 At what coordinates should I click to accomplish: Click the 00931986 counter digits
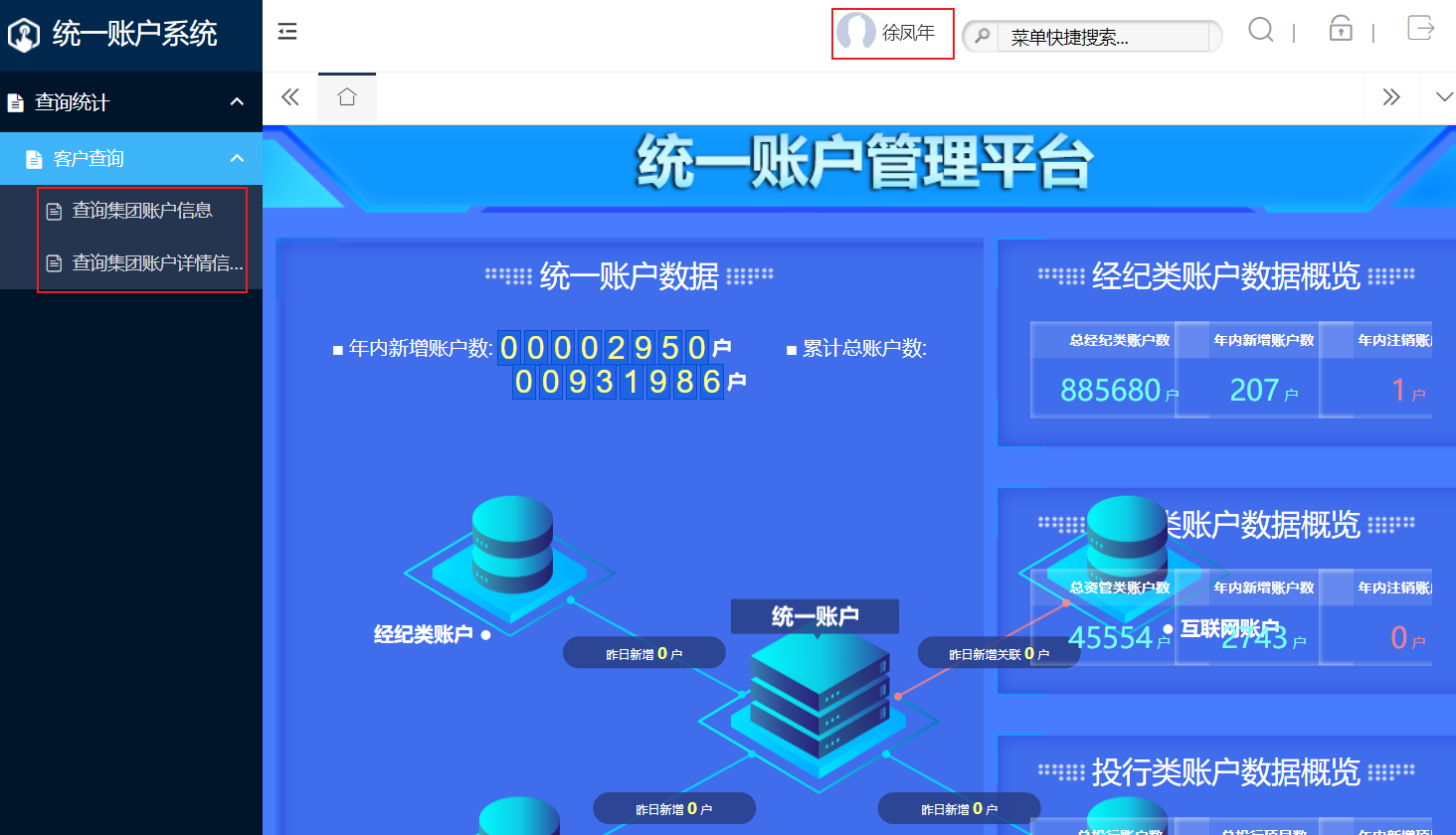[x=618, y=382]
